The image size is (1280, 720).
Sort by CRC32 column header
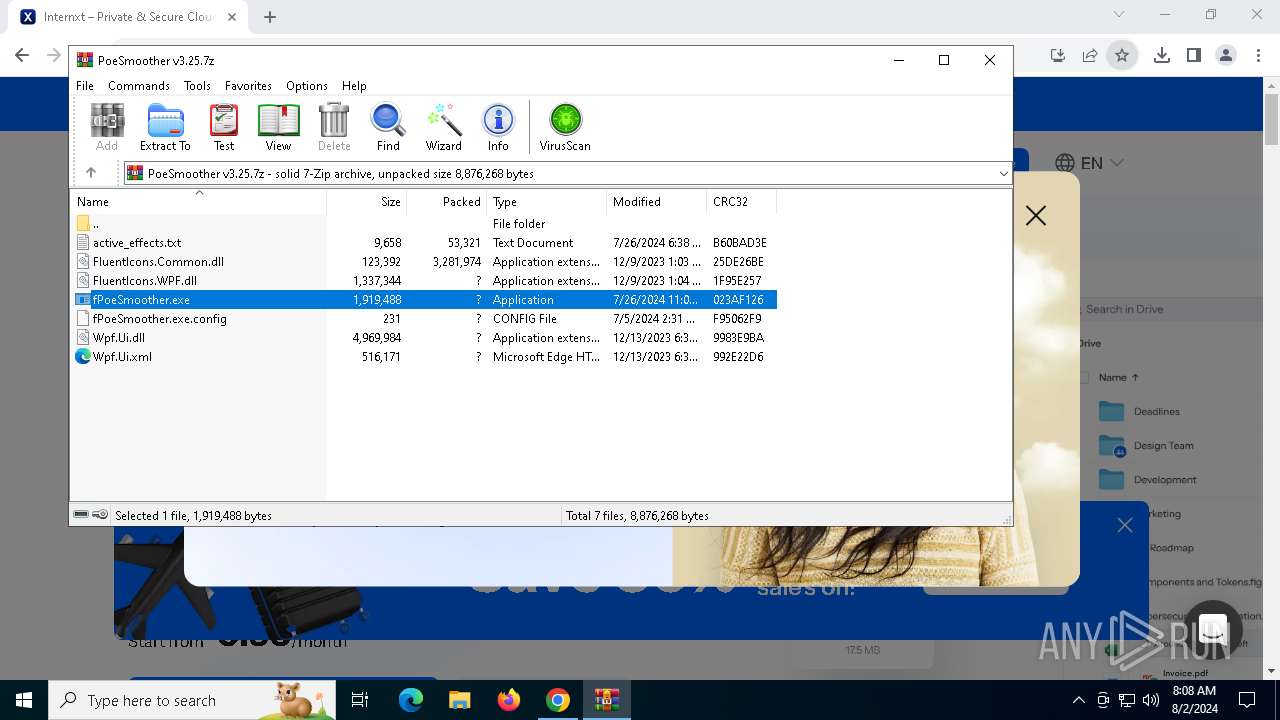(x=741, y=202)
